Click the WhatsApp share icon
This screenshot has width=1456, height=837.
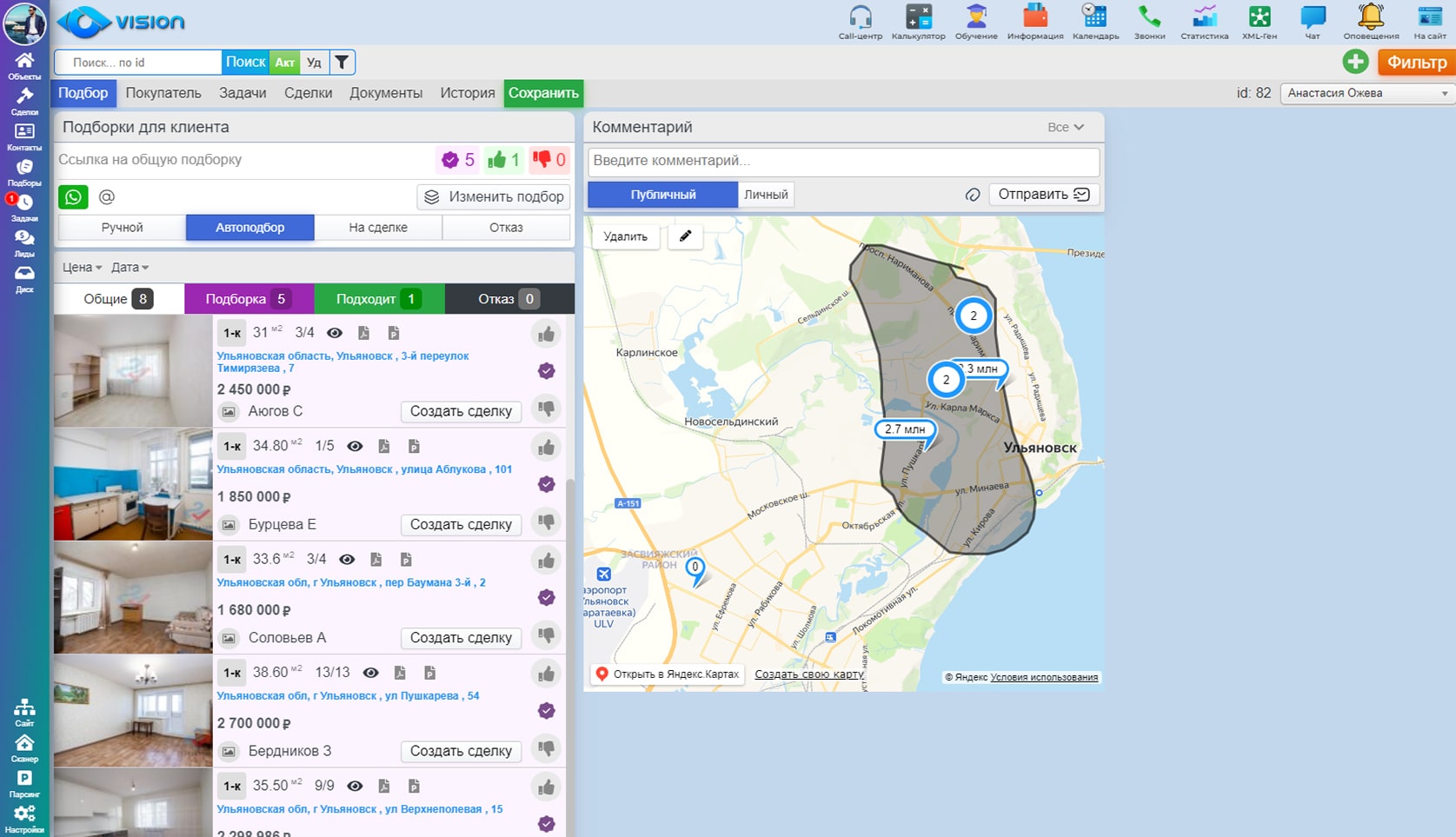point(73,197)
